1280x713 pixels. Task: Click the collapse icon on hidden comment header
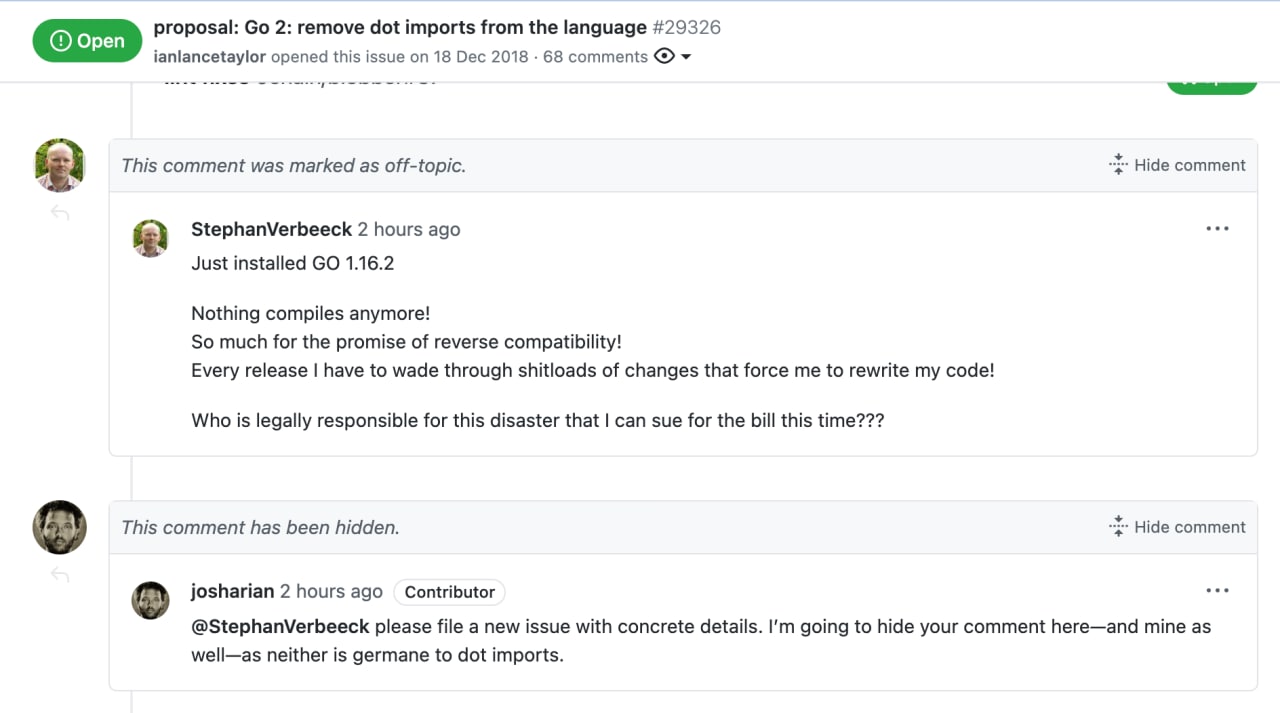point(1119,527)
